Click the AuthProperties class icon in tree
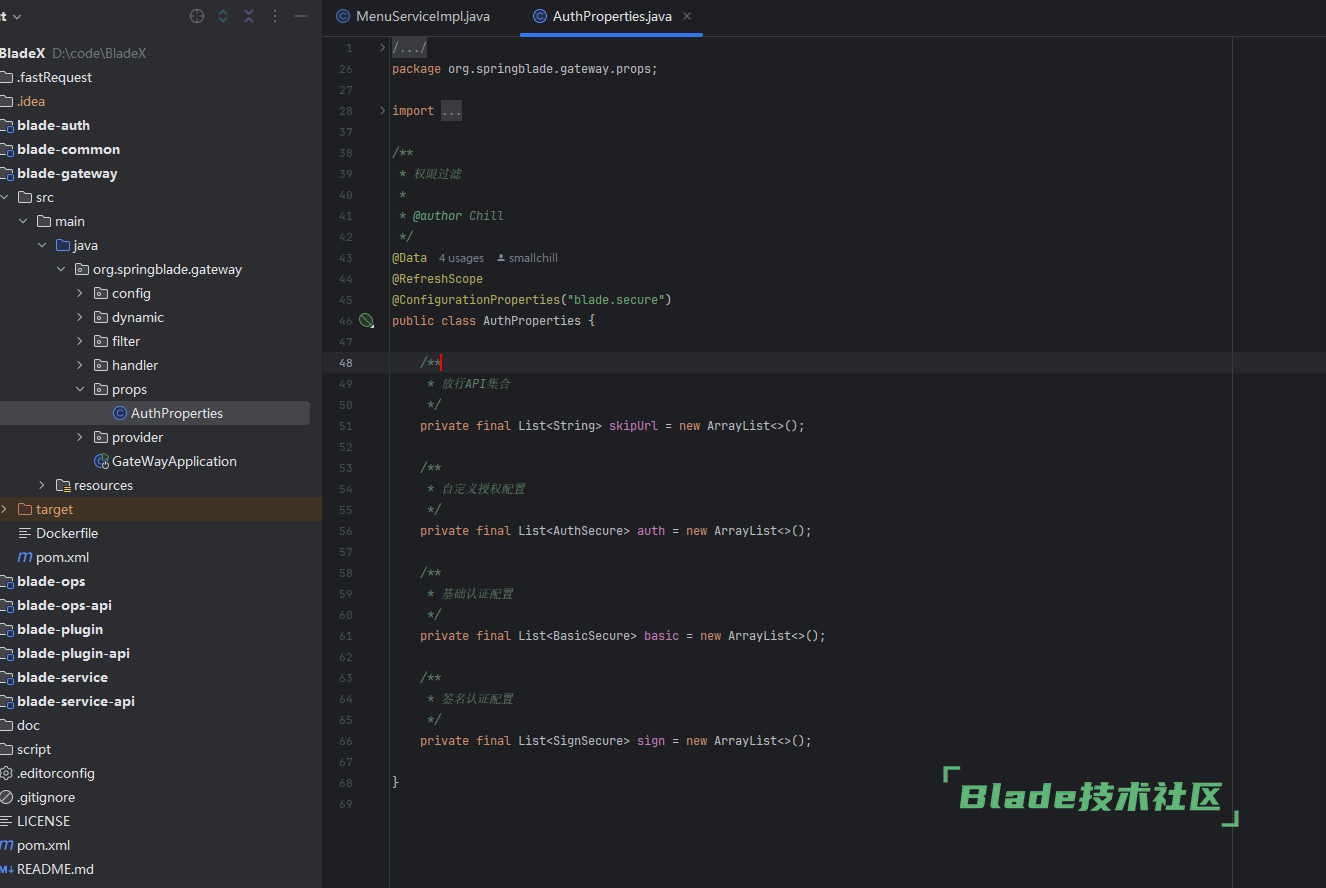 click(120, 413)
